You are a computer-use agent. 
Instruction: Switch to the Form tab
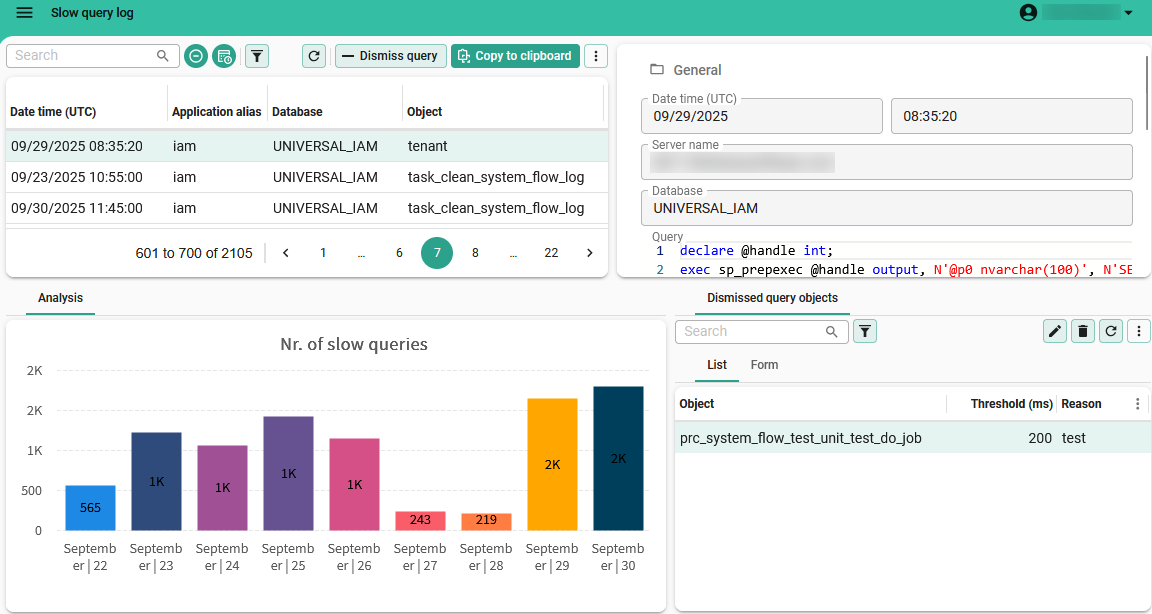[764, 365]
